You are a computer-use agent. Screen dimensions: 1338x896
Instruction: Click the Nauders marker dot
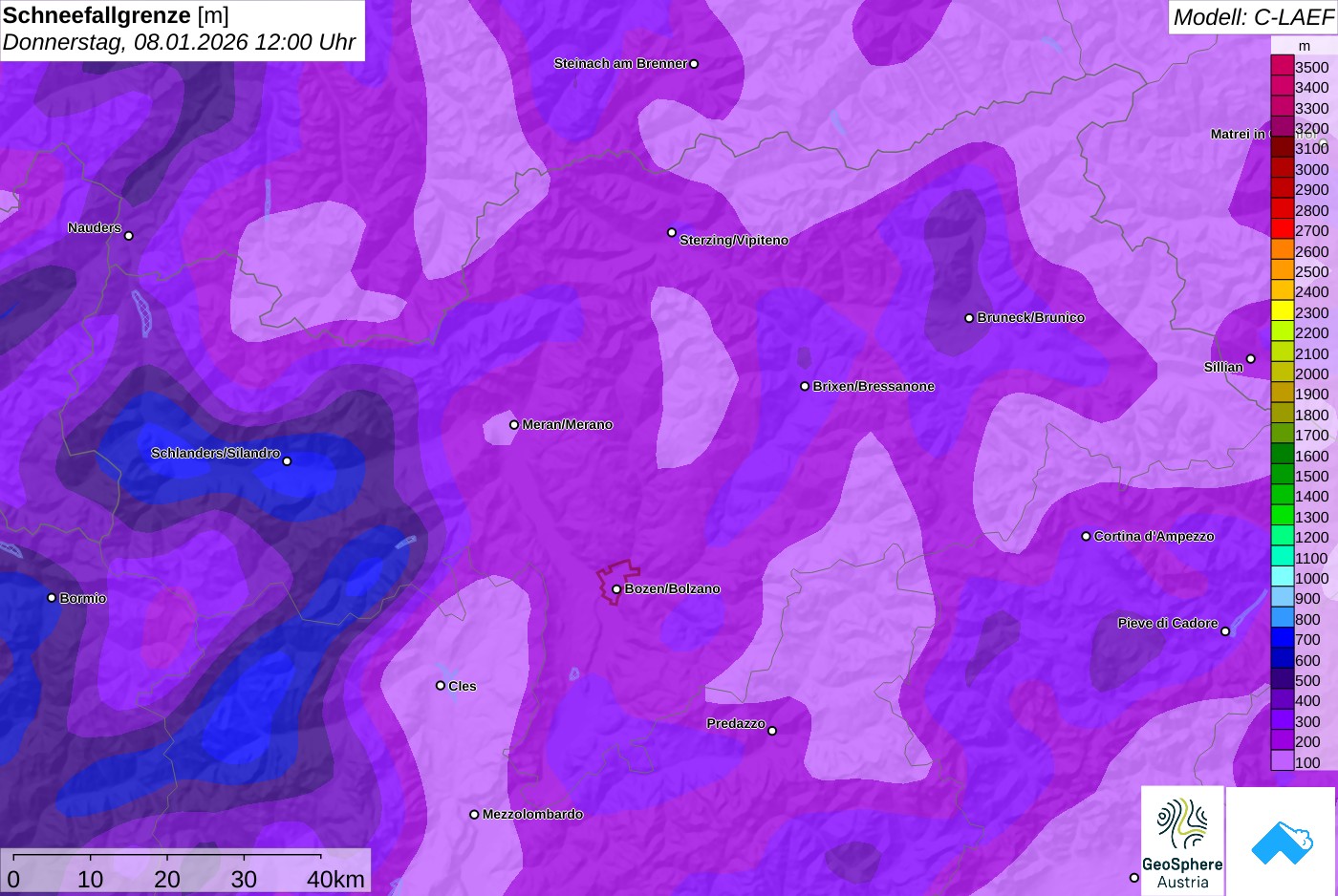pos(129,236)
